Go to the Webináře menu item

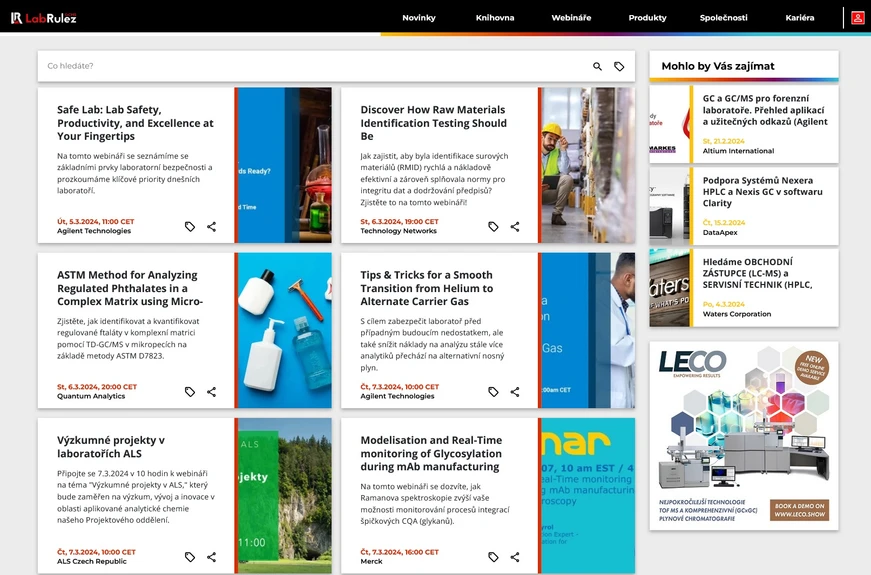coord(571,18)
